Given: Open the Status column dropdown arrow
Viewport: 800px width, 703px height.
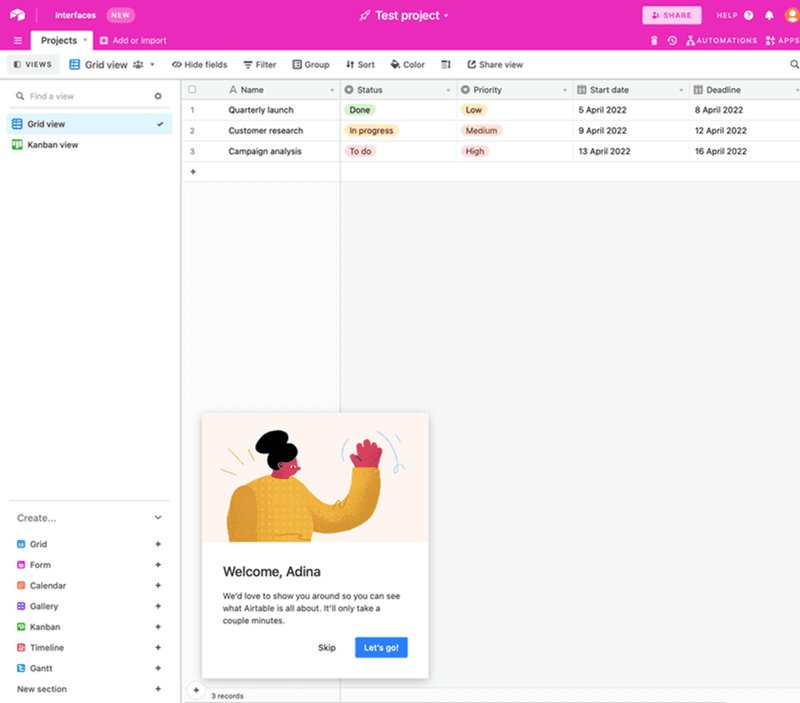Looking at the screenshot, I should tap(448, 90).
